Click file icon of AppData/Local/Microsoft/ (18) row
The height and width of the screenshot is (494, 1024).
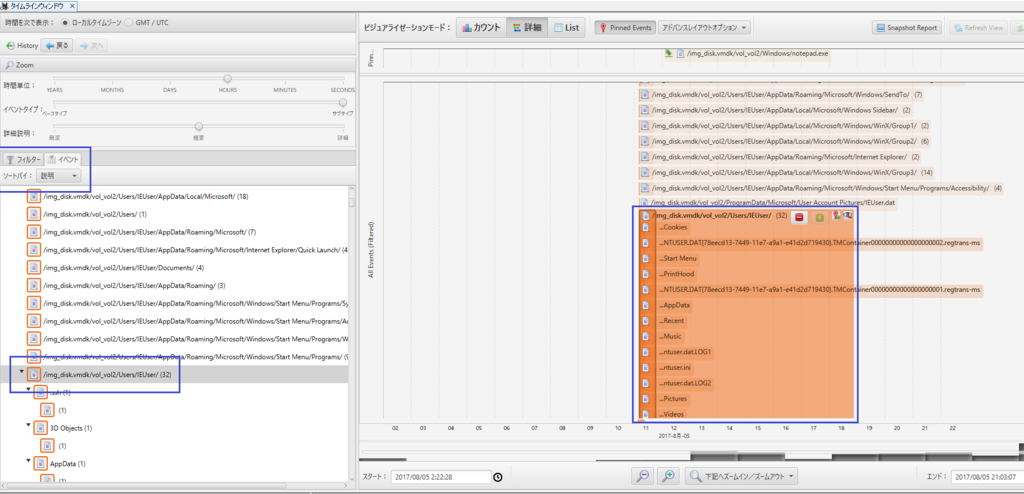pos(34,196)
